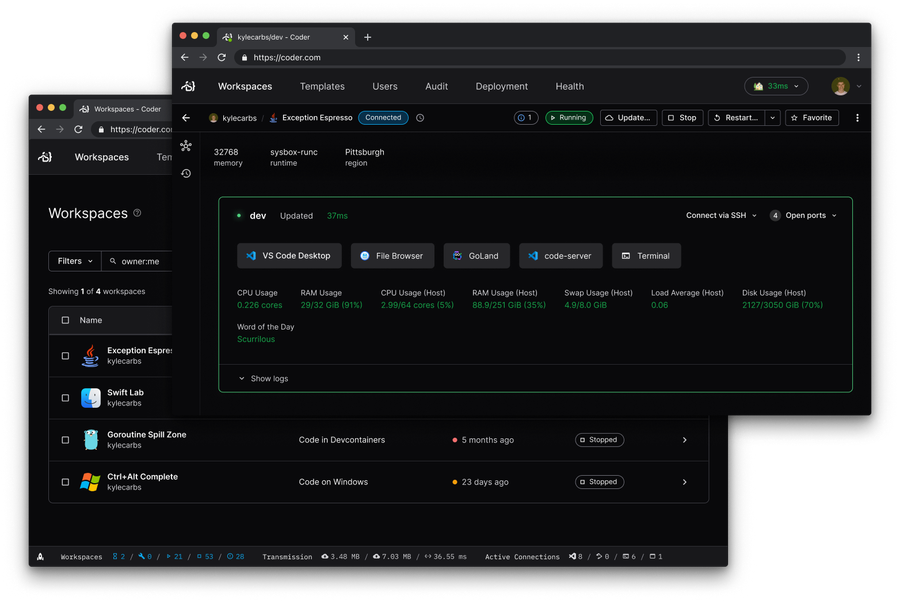Open the front browser kebab menu
This screenshot has height=601, width=900.
(x=859, y=57)
